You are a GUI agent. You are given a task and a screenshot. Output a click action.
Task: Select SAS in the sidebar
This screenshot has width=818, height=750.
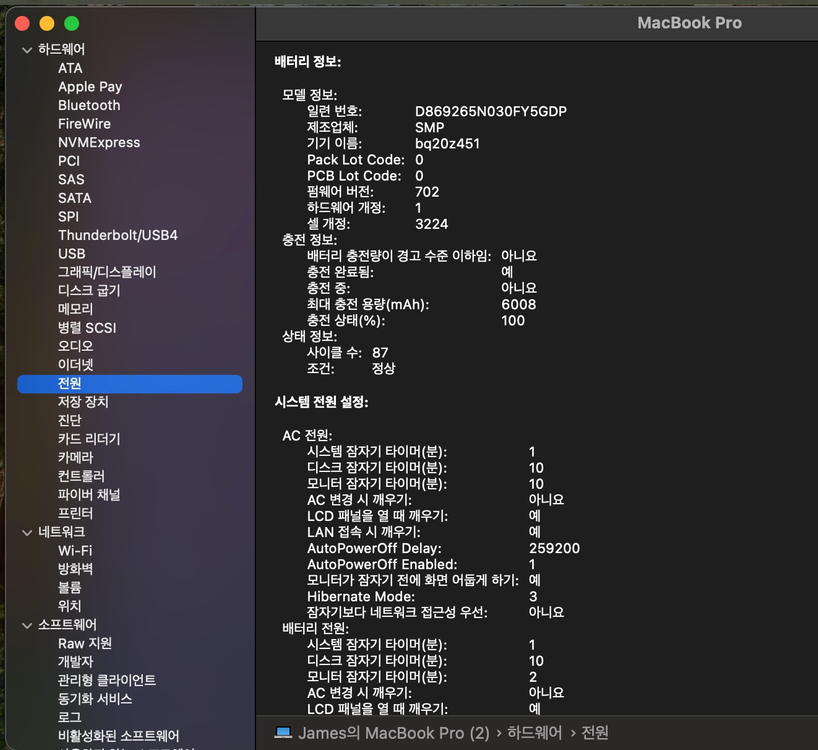click(71, 179)
